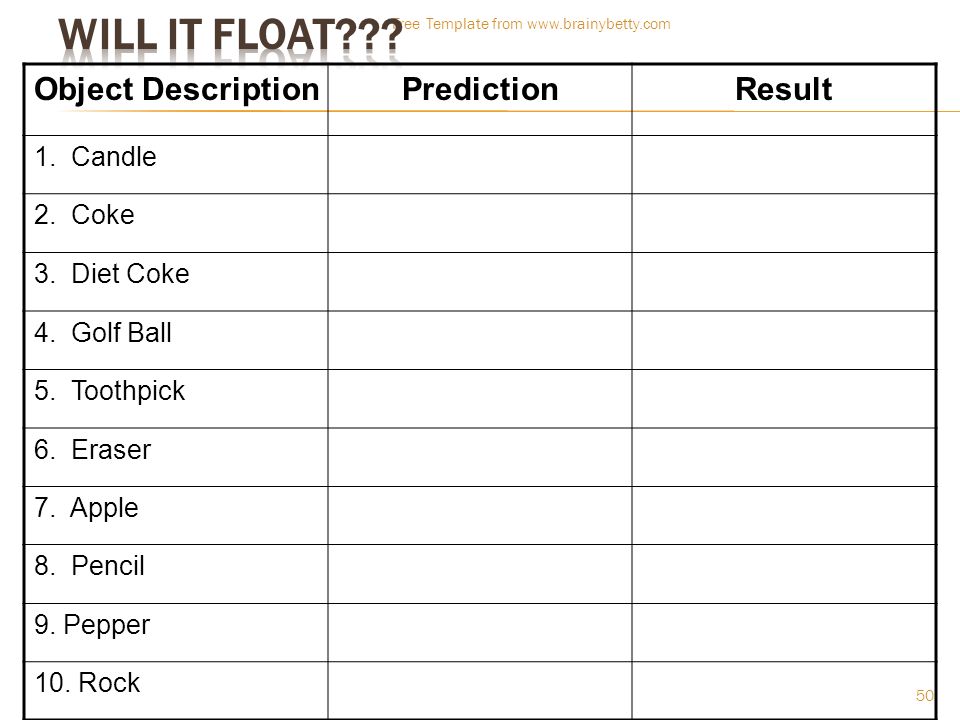This screenshot has height=720, width=960.
Task: Click the Prediction cell for Rock
Action: 480,690
